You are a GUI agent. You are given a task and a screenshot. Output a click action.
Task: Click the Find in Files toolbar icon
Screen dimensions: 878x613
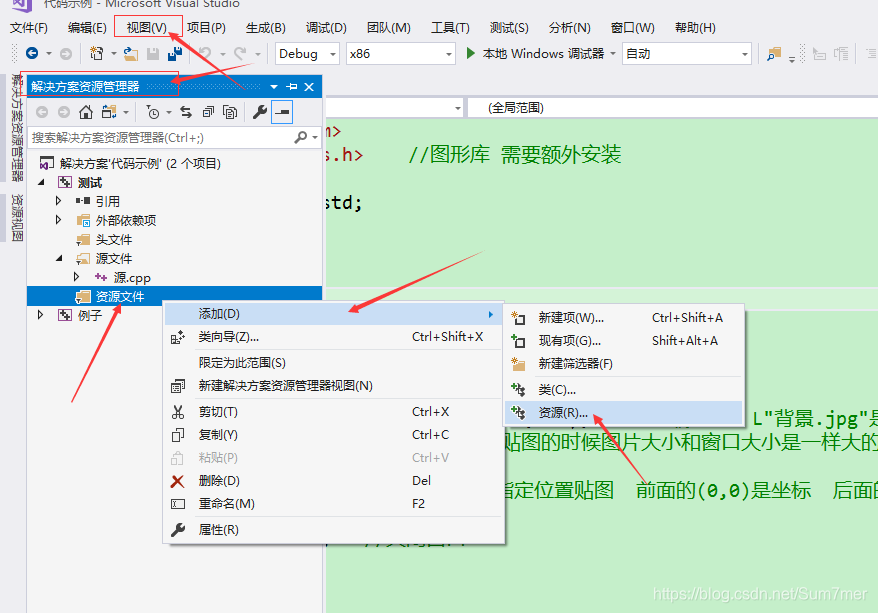(x=774, y=54)
